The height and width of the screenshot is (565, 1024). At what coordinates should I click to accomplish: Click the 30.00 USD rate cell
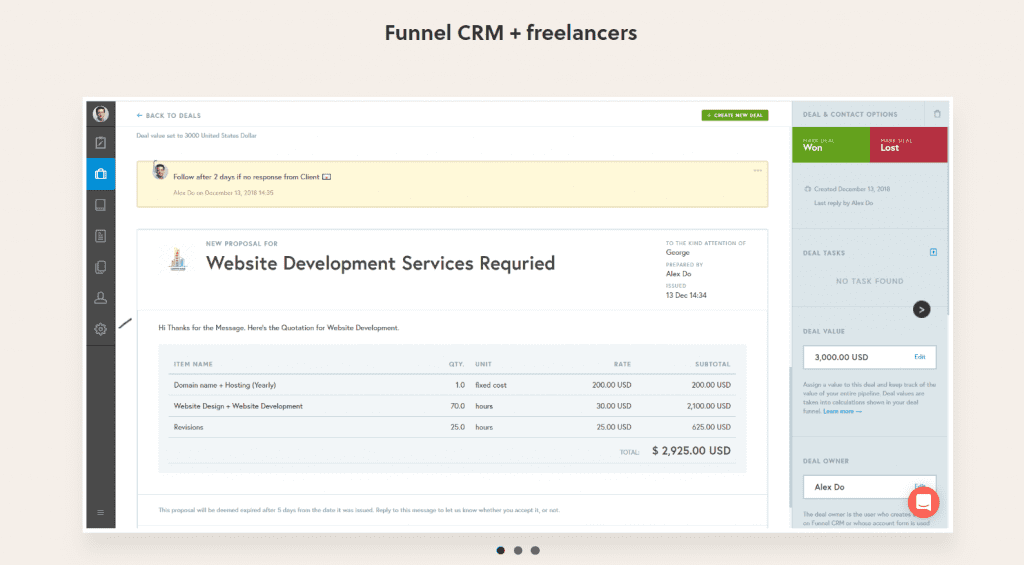[x=613, y=406]
